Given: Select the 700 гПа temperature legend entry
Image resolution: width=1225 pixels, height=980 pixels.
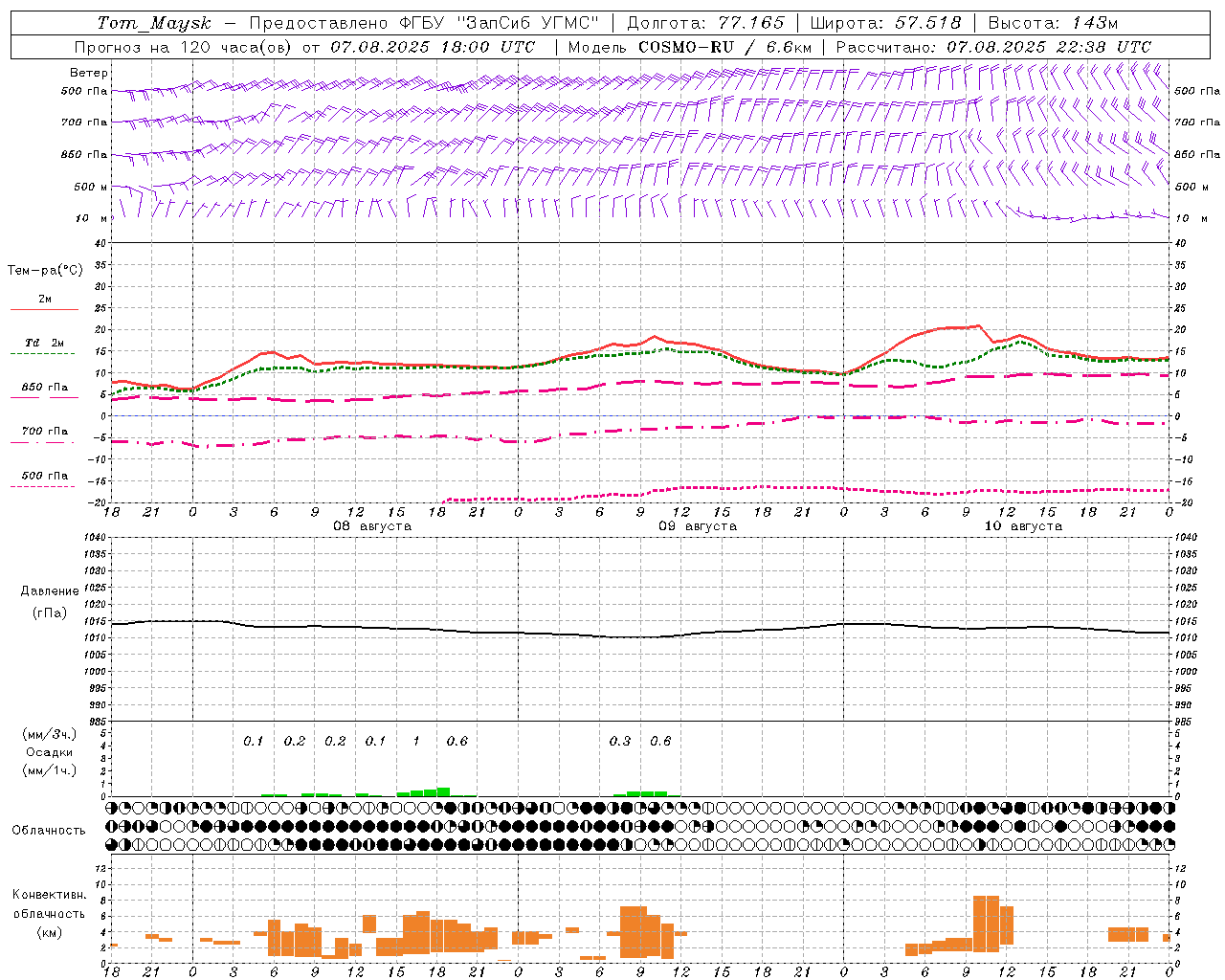Looking at the screenshot, I should 45,432.
